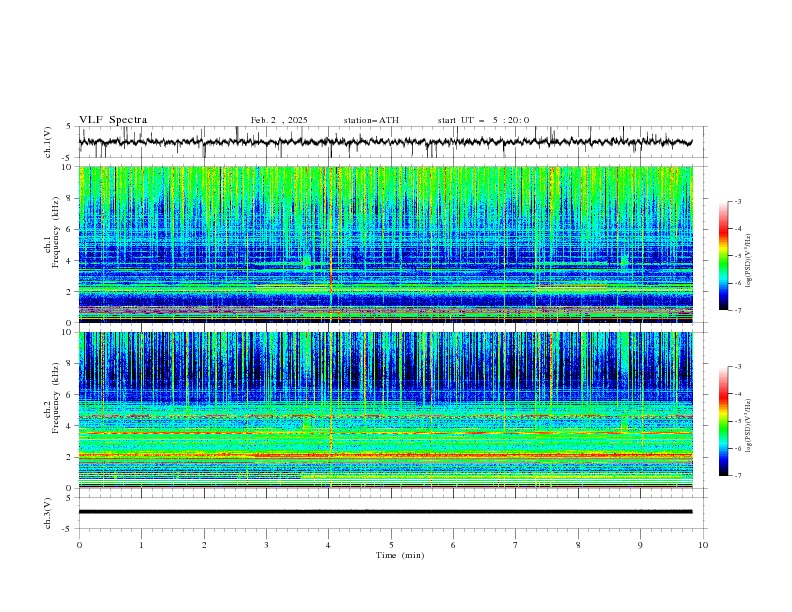
Task: Click the '-7' label on ch.2 colorbar
Action: click(737, 476)
